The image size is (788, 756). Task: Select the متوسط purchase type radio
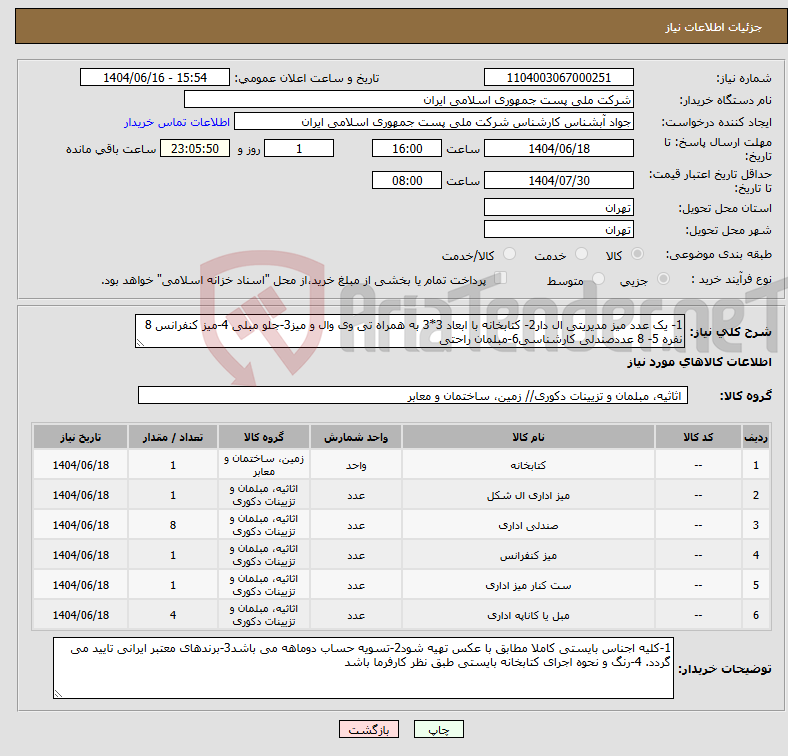(598, 278)
